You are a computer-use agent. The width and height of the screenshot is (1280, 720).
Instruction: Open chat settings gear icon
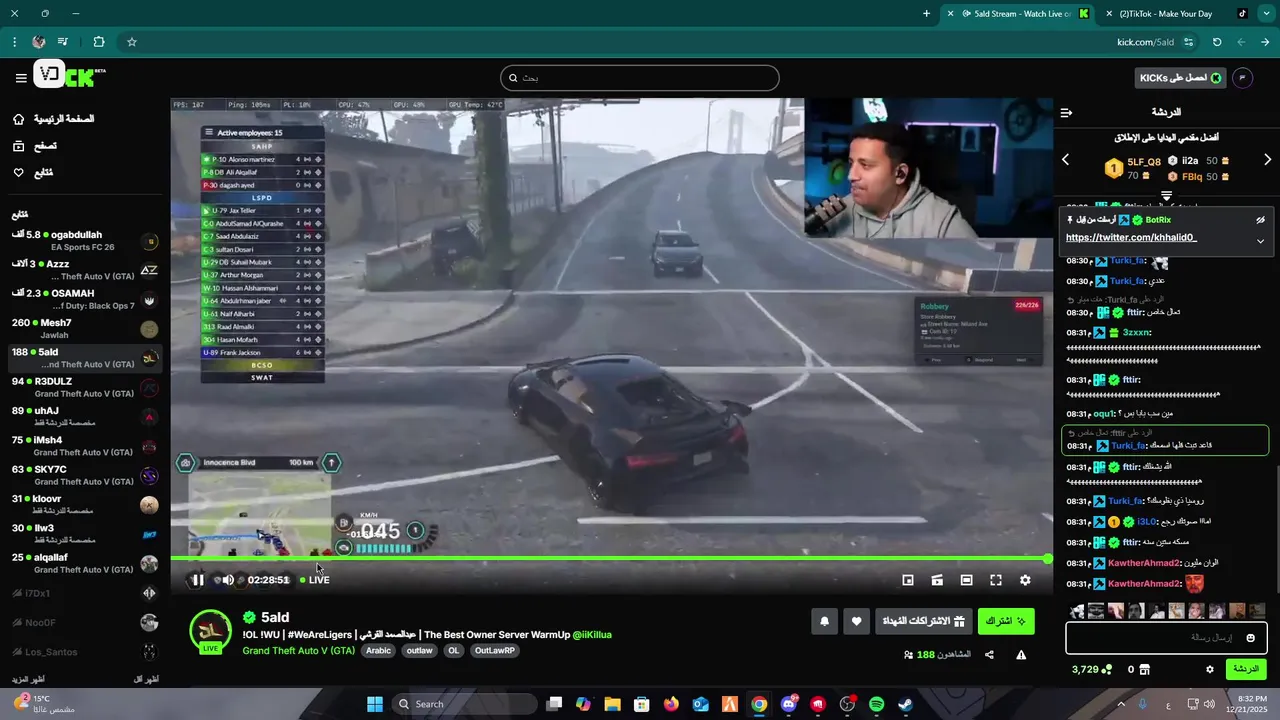coord(1209,670)
